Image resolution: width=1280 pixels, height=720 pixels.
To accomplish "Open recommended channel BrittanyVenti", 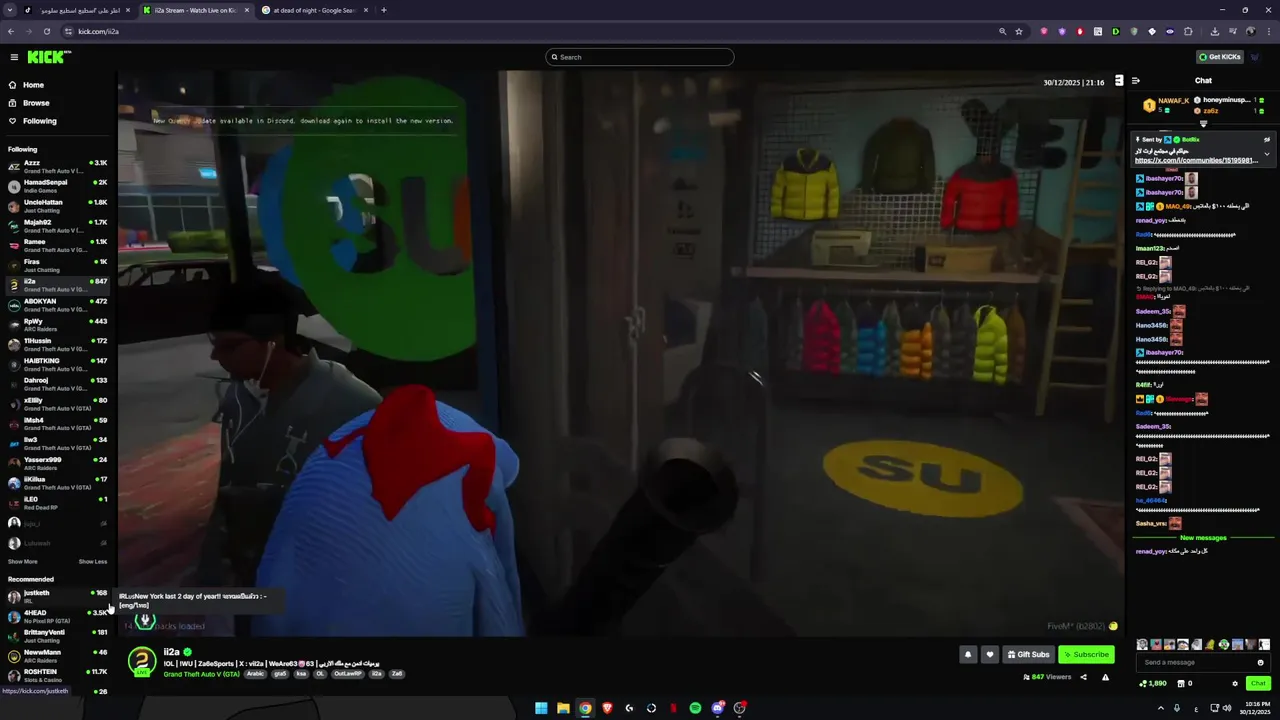I will pos(58,635).
